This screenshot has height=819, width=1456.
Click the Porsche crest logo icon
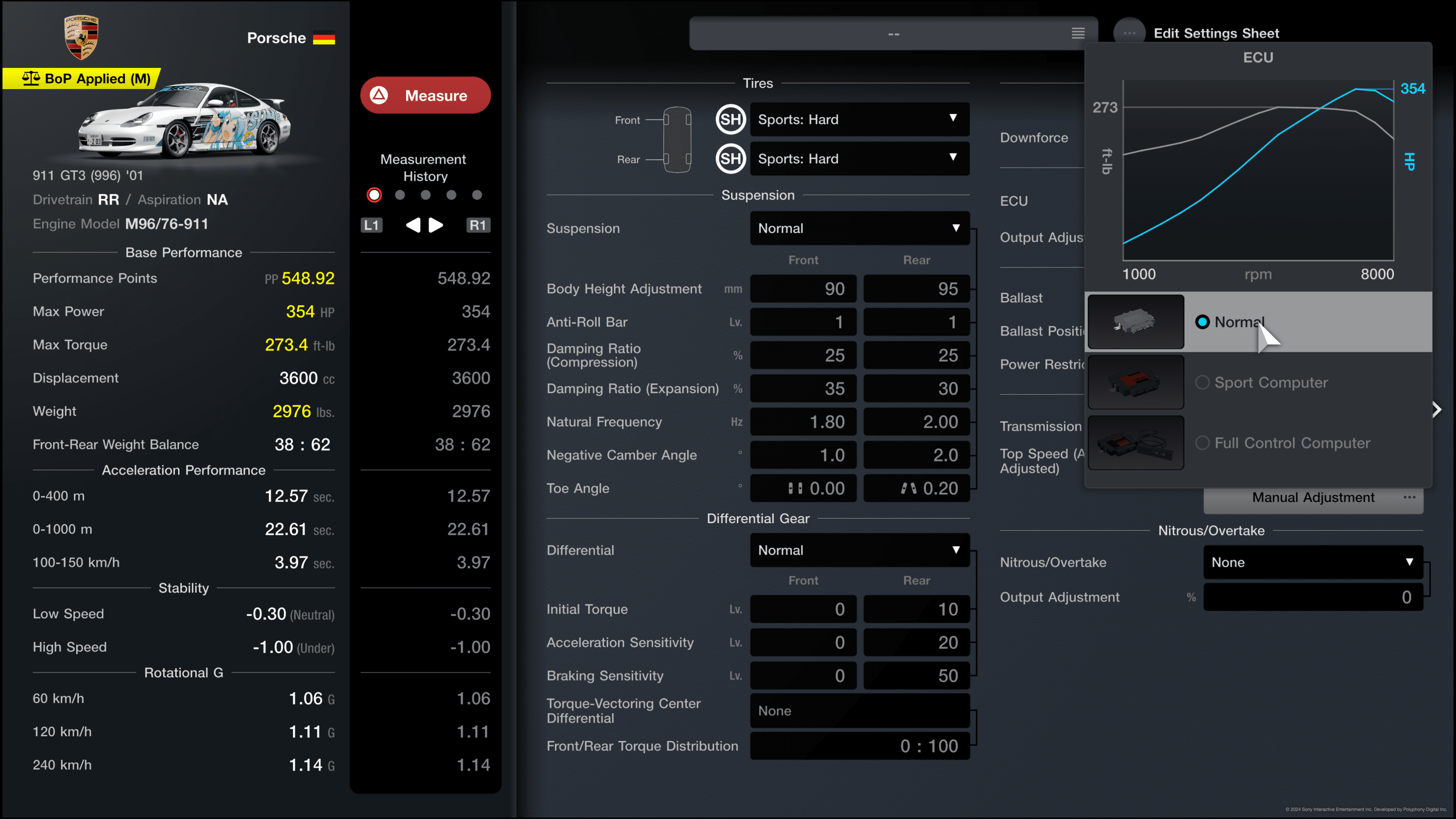click(x=80, y=37)
